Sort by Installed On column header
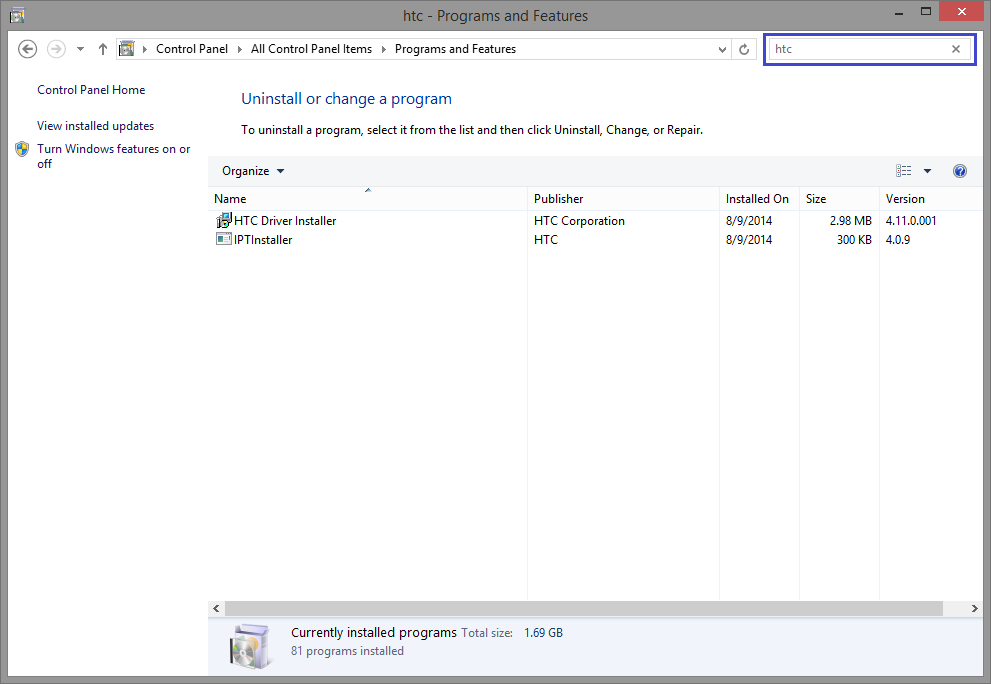The image size is (991, 684). (x=760, y=198)
